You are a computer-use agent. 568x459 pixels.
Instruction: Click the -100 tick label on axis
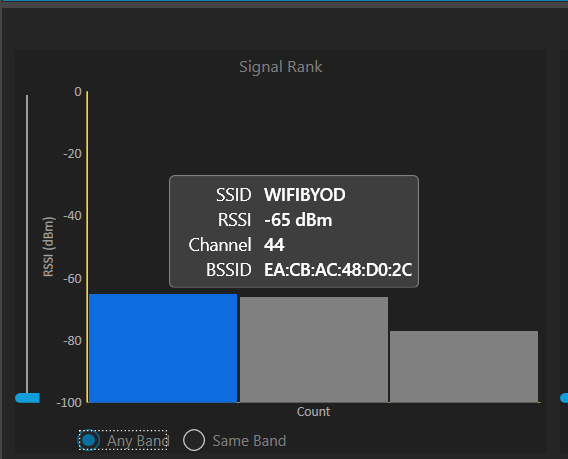point(69,402)
